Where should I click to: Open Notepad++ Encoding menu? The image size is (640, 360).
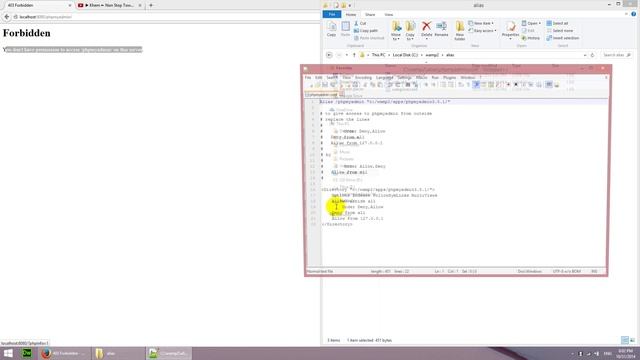(363, 78)
